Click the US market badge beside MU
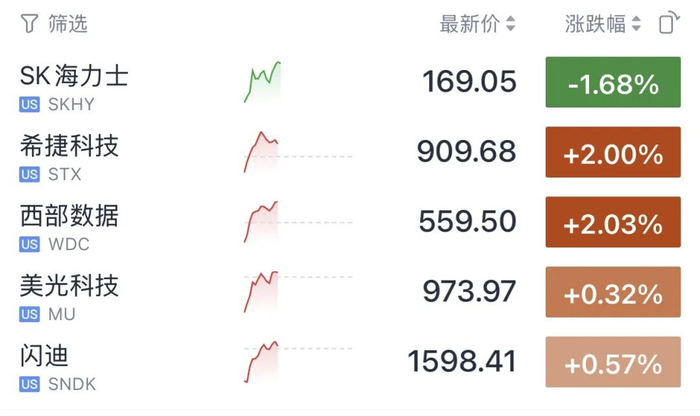 [29, 314]
